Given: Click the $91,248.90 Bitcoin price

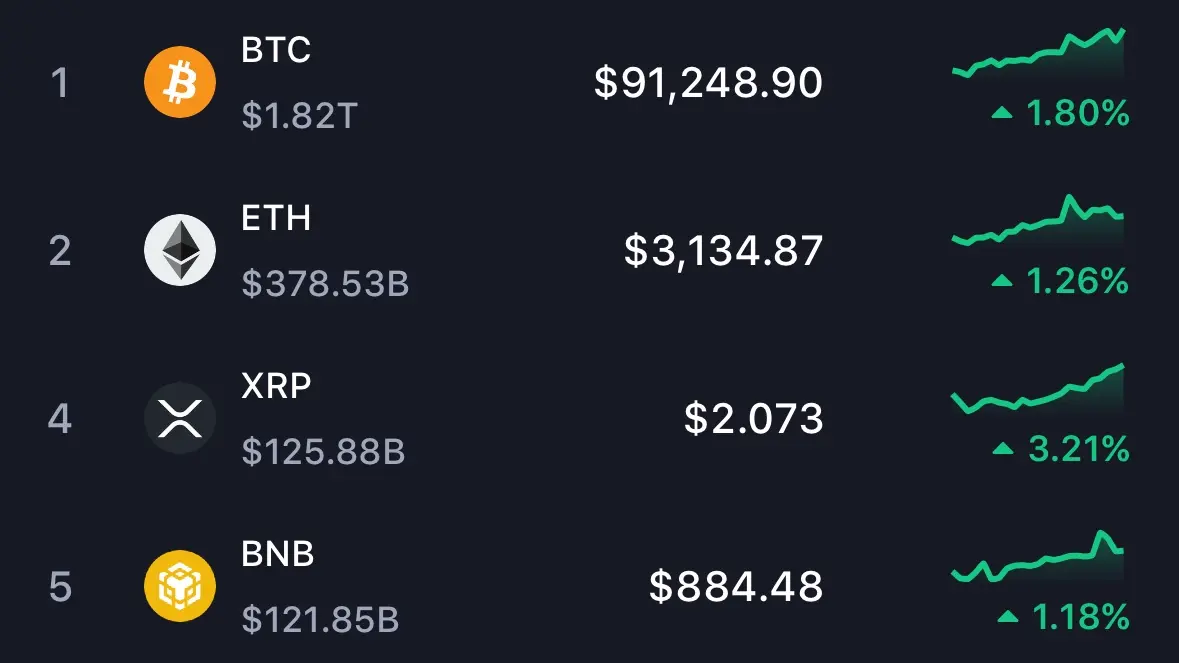Looking at the screenshot, I should tap(708, 83).
